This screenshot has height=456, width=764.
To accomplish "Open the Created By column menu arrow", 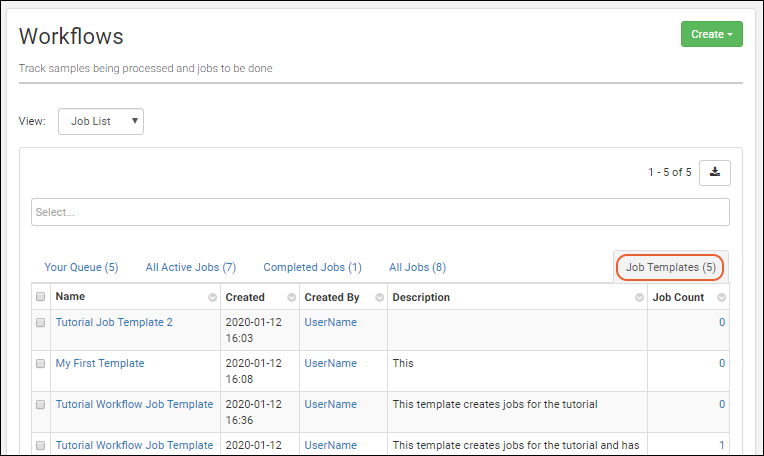I will [379, 298].
